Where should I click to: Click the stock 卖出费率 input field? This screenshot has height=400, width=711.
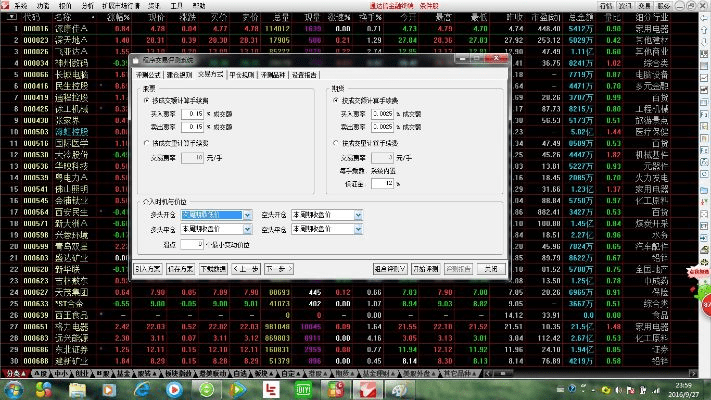(x=192, y=127)
